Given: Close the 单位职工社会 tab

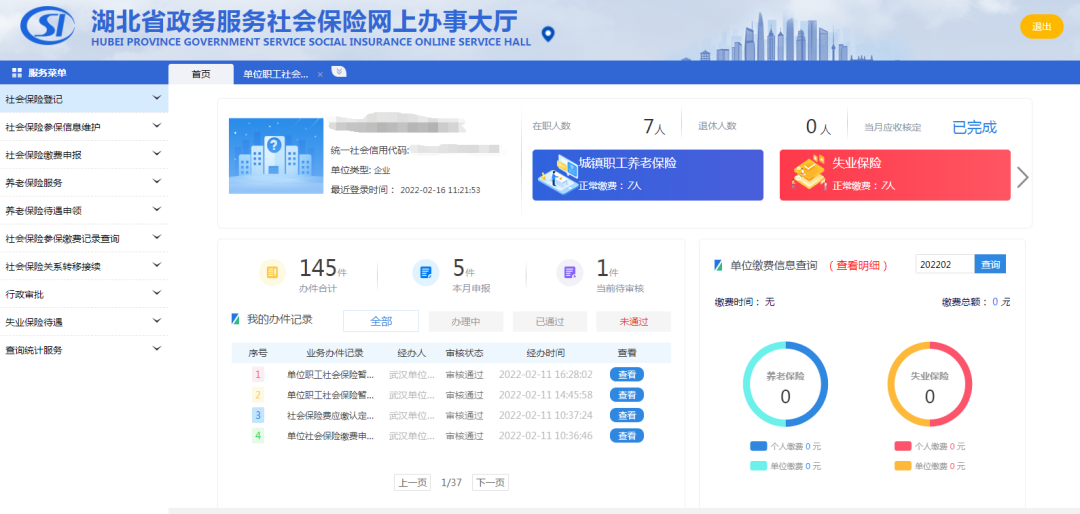Looking at the screenshot, I should click(x=320, y=75).
